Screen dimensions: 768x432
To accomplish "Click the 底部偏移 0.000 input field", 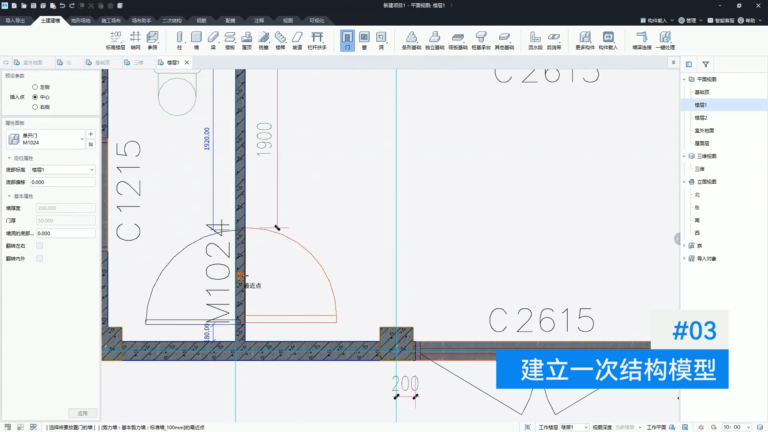I will click(x=63, y=182).
